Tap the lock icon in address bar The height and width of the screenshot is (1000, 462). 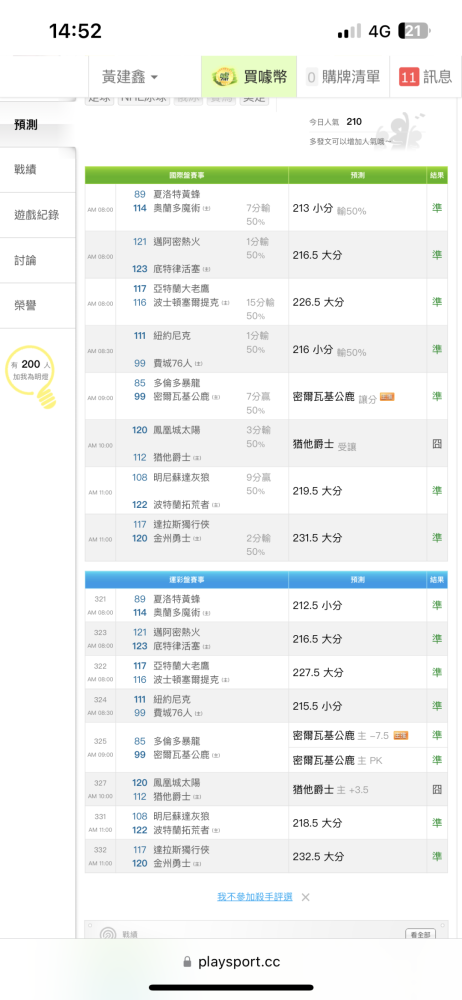coord(187,962)
